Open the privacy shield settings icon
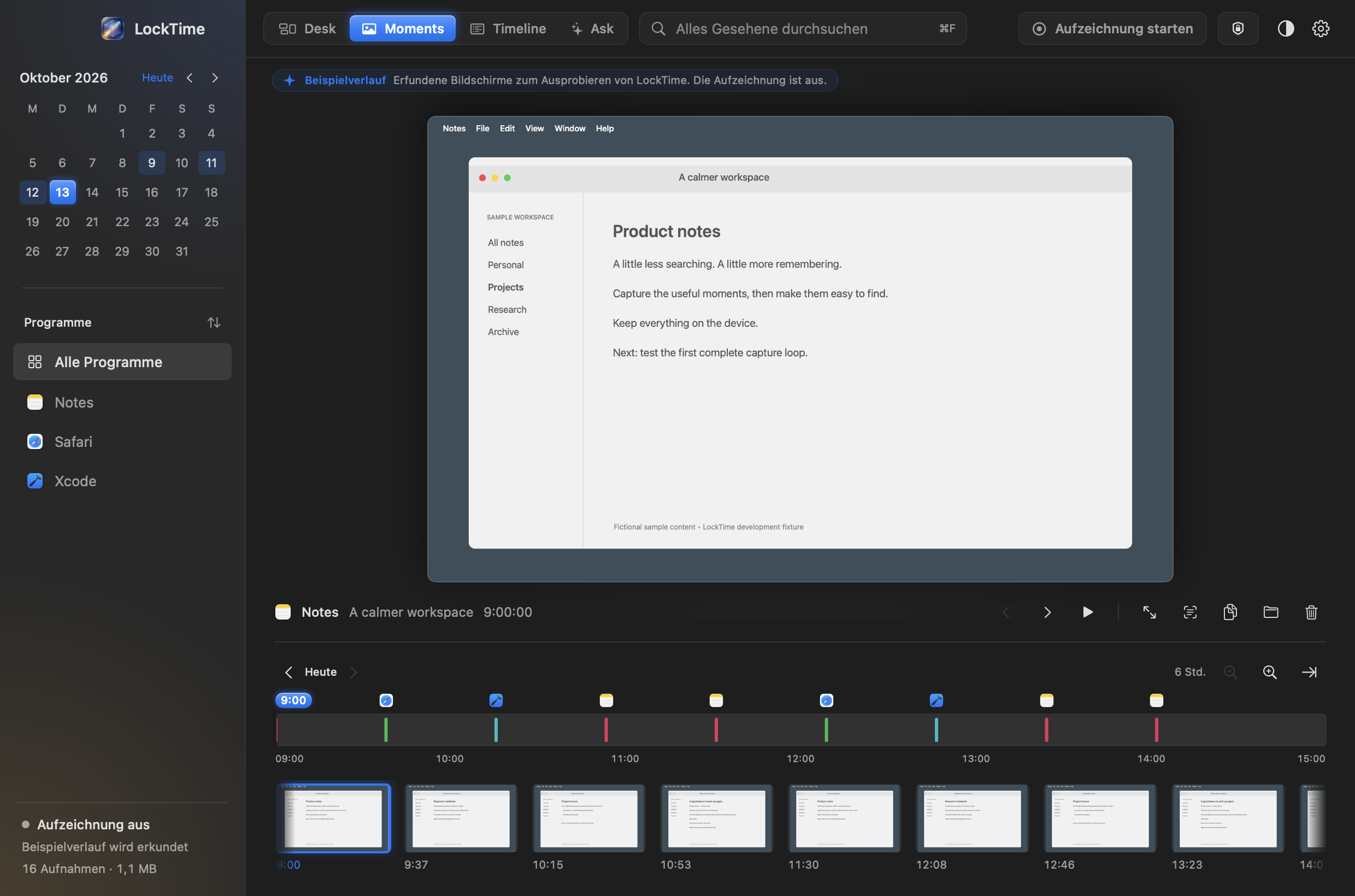Viewport: 1355px width, 896px height. point(1238,28)
